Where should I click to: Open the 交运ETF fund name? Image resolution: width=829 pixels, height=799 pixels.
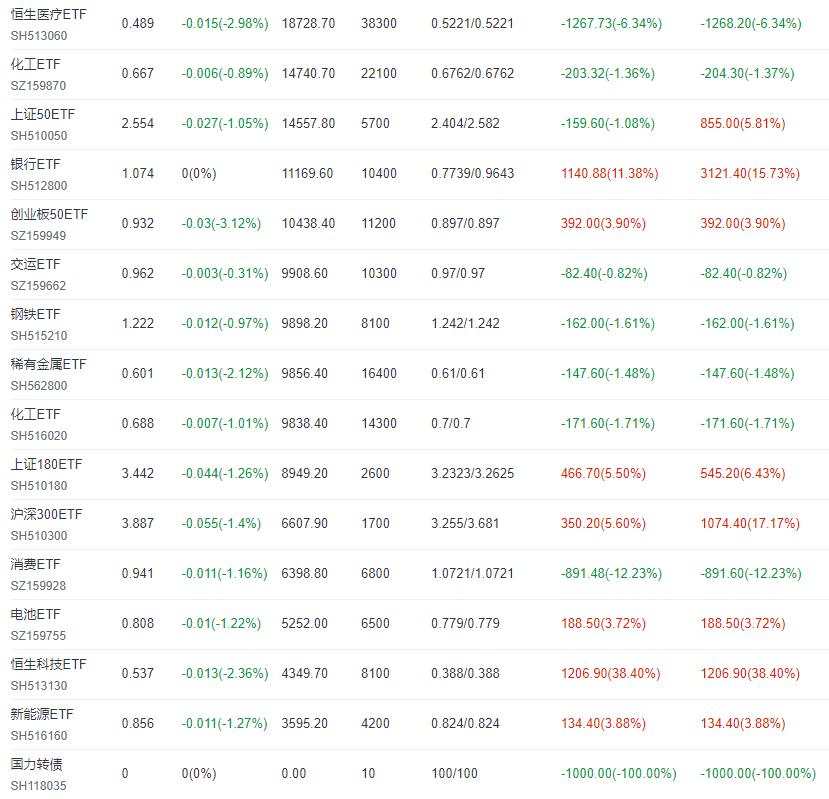coord(35,264)
